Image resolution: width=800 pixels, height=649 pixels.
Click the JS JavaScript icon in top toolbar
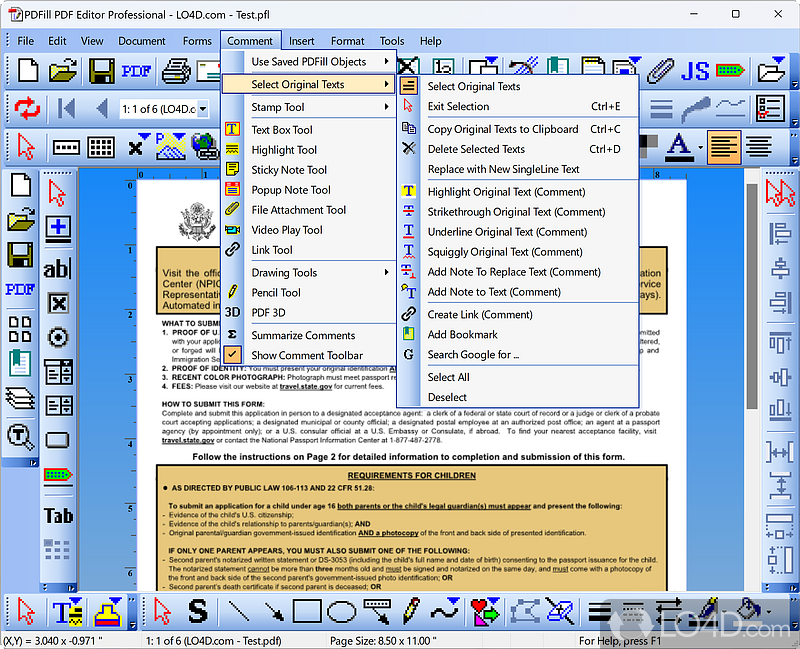(695, 71)
